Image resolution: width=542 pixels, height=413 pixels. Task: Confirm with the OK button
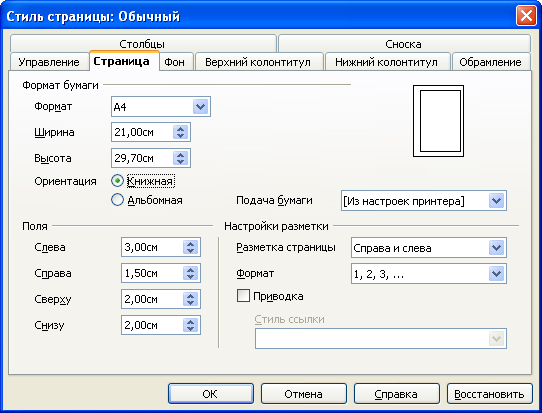[x=211, y=394]
